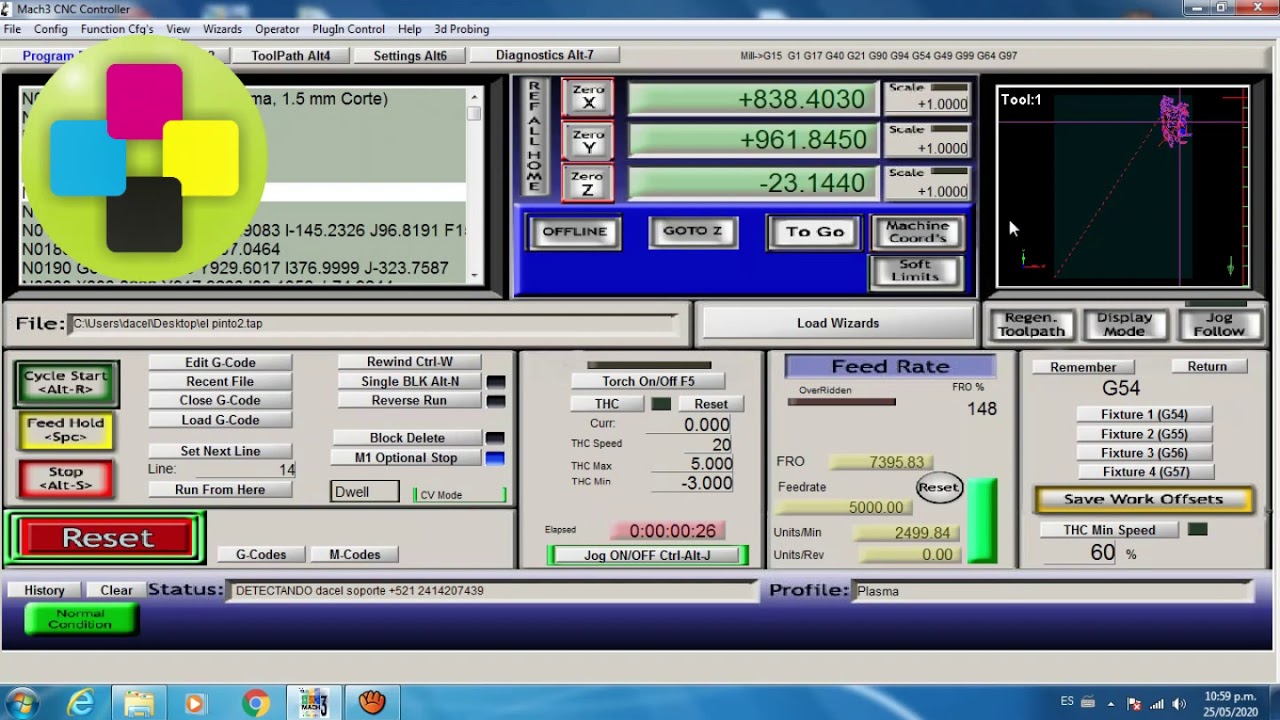Click the red Stop button
Viewport: 1280px width, 720px height.
66,478
